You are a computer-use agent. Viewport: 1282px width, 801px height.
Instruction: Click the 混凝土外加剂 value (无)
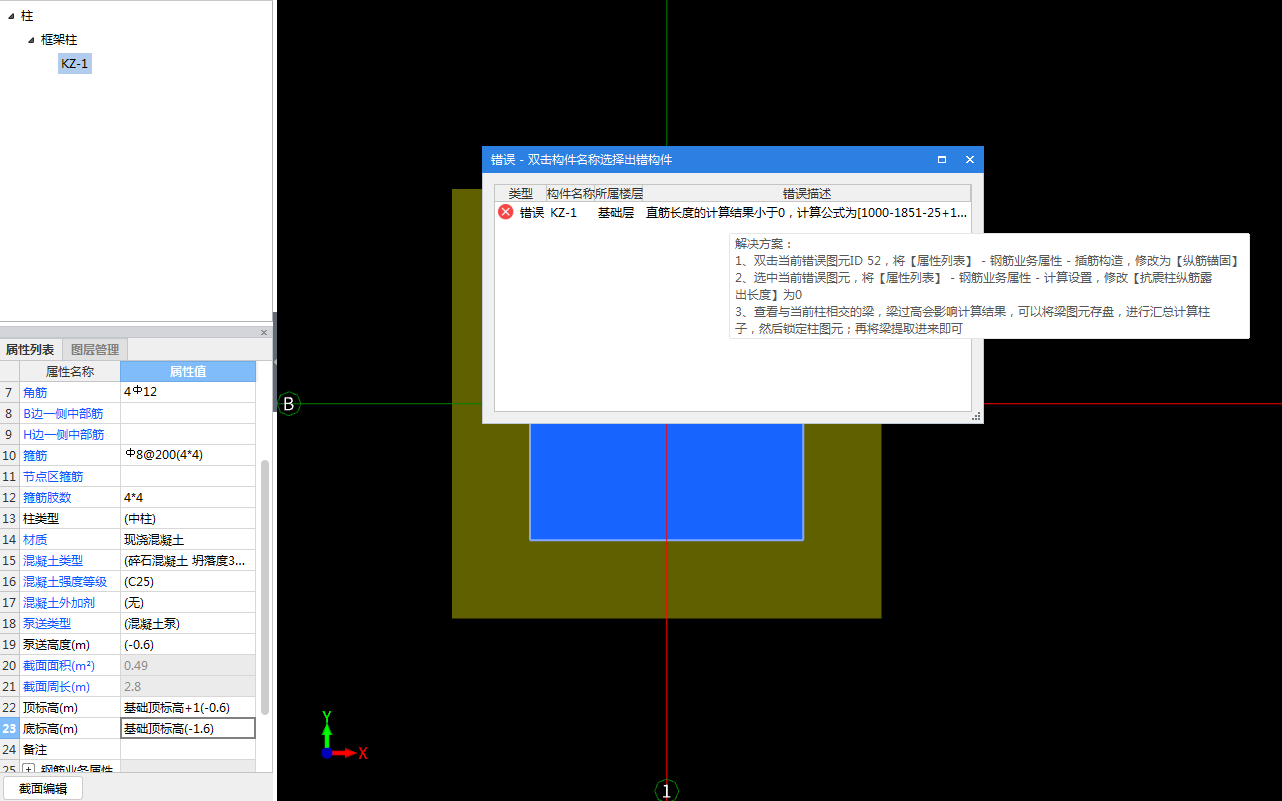[187, 602]
